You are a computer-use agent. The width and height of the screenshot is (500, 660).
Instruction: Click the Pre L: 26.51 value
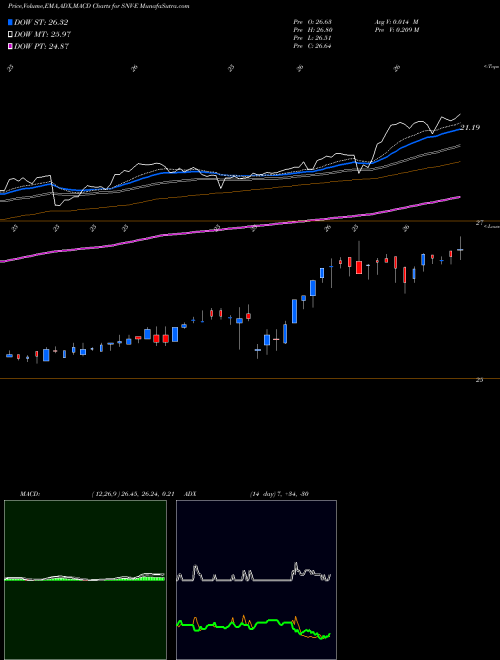pyautogui.click(x=312, y=38)
